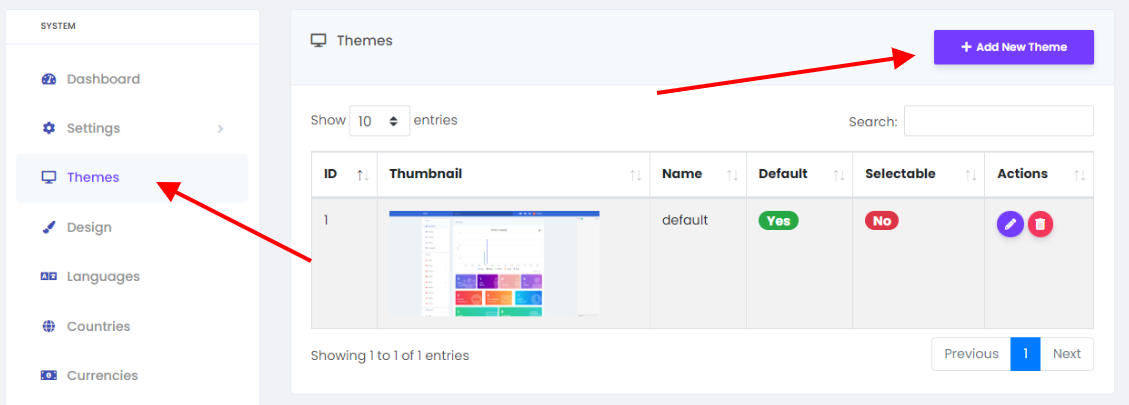Image resolution: width=1129 pixels, height=405 pixels.
Task: Click the Settings gear icon in sidebar
Action: coord(48,128)
